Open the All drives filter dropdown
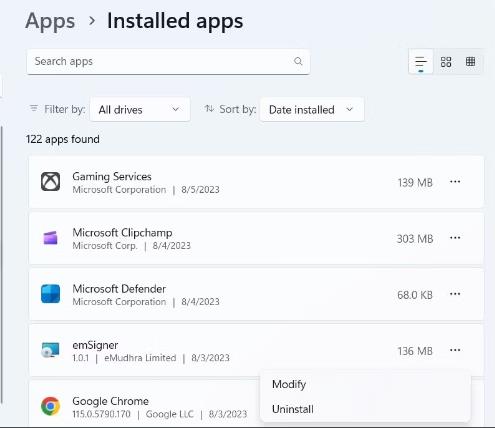This screenshot has width=495, height=428. [x=140, y=109]
